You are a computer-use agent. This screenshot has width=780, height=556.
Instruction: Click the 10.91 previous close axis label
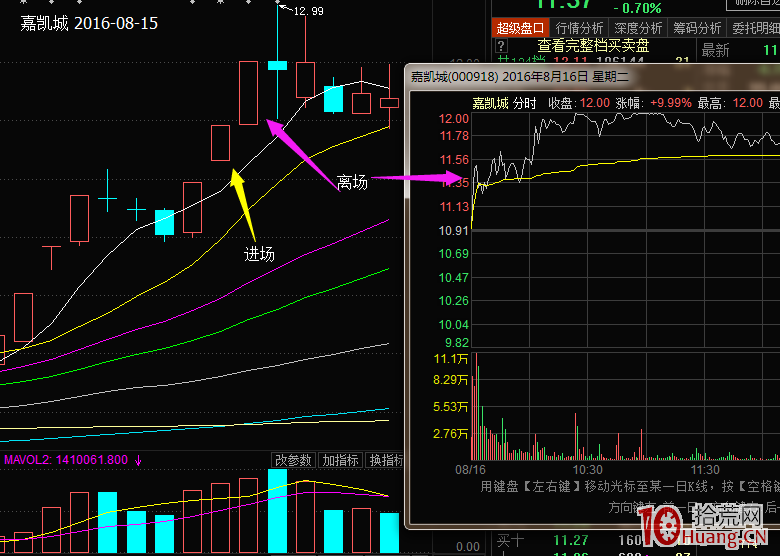pyautogui.click(x=454, y=230)
